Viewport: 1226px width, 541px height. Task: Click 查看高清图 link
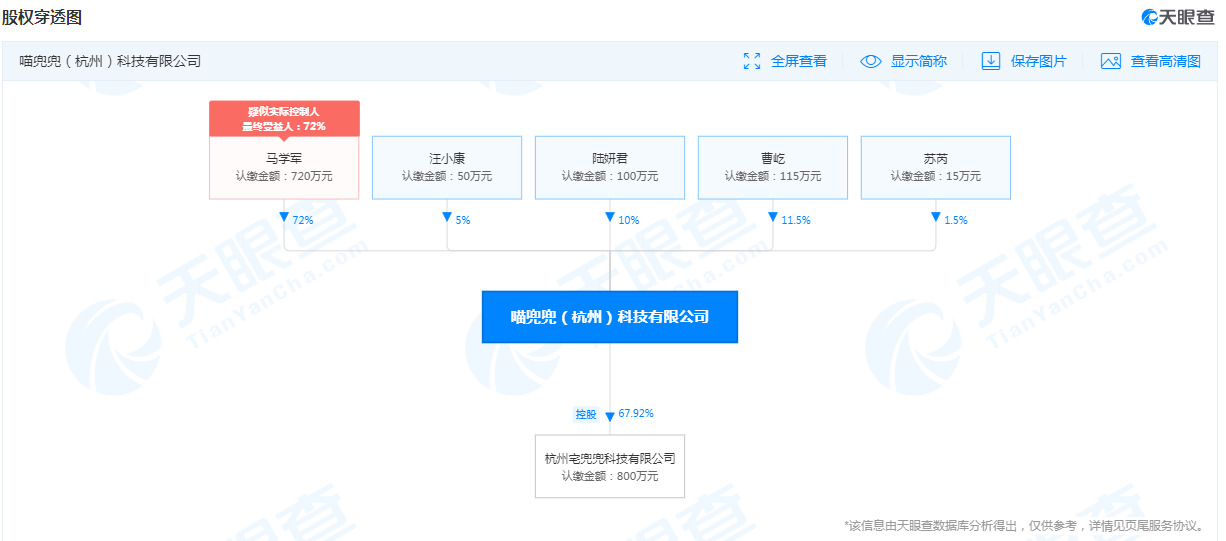click(1165, 61)
